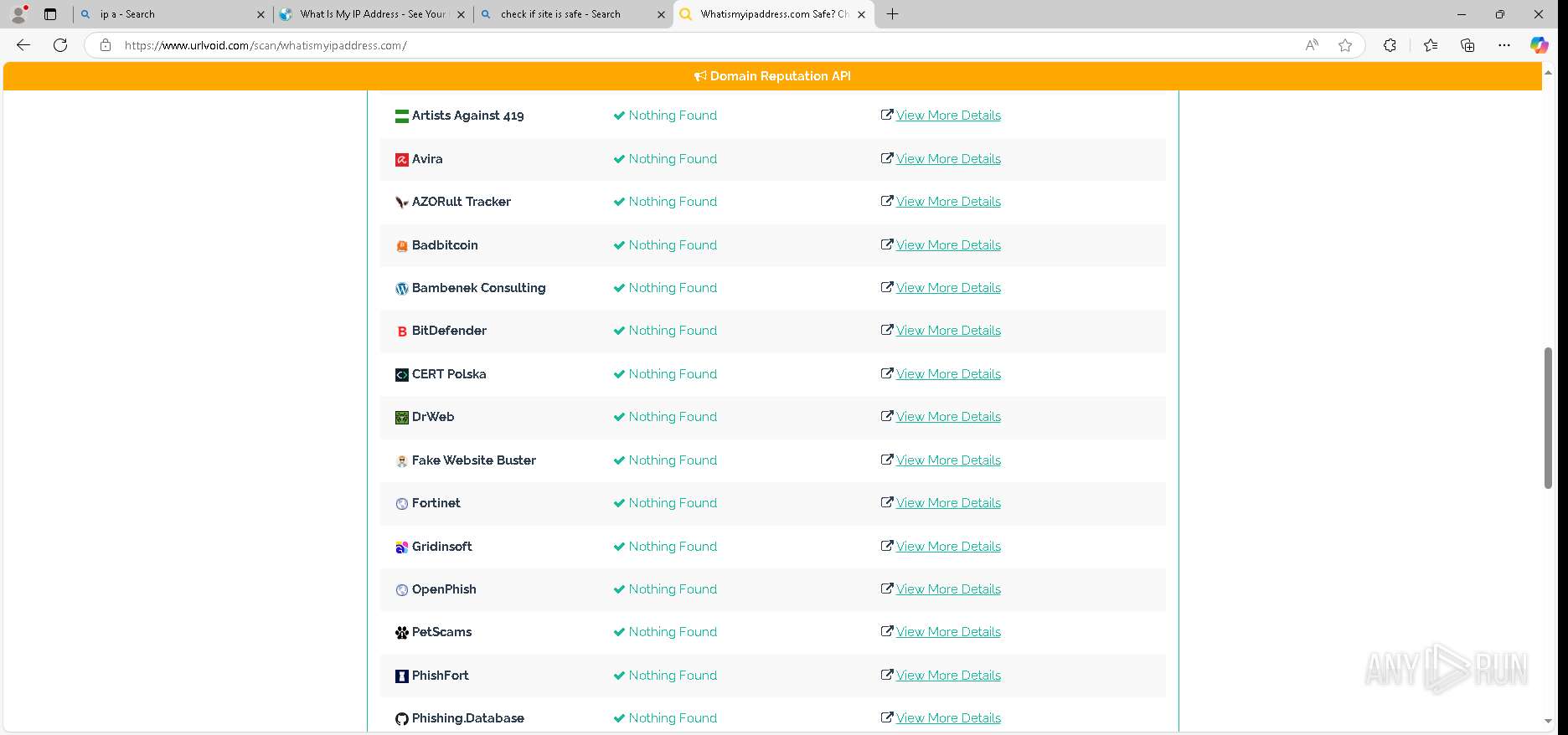1568x735 pixels.
Task: Open the Copilot sidebar icon
Action: [1540, 45]
